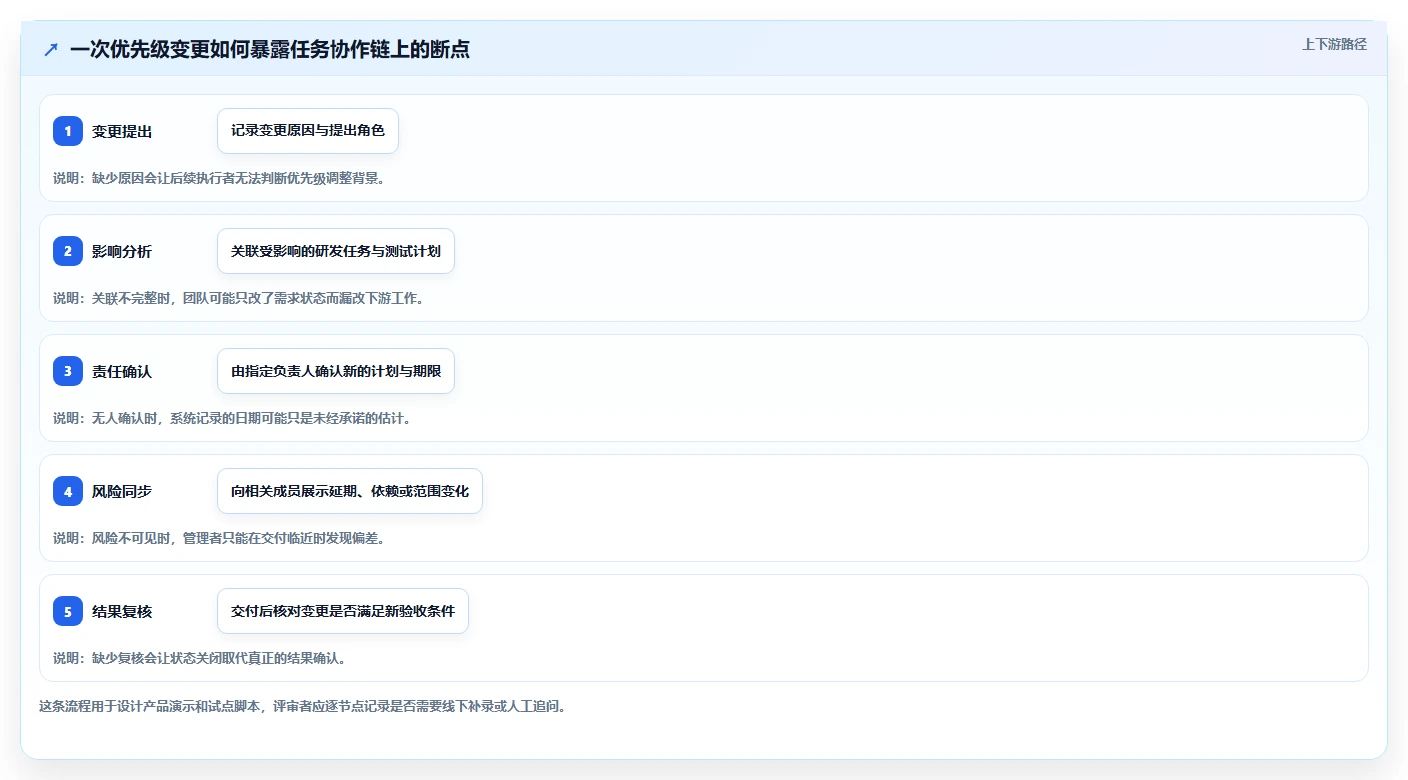Click the arrow icon beside the title
Screen dimensions: 1408x780
pyautogui.click(x=51, y=49)
